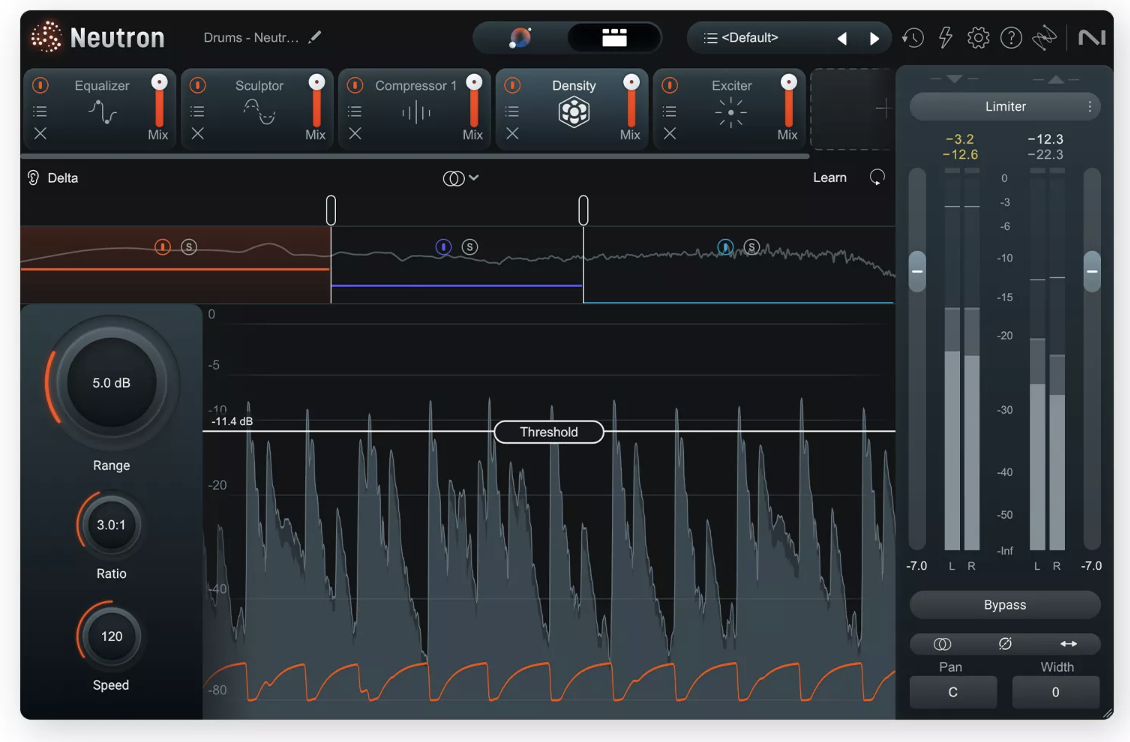Click the satellite connection icon
The width and height of the screenshot is (1130, 742).
[x=1044, y=37]
